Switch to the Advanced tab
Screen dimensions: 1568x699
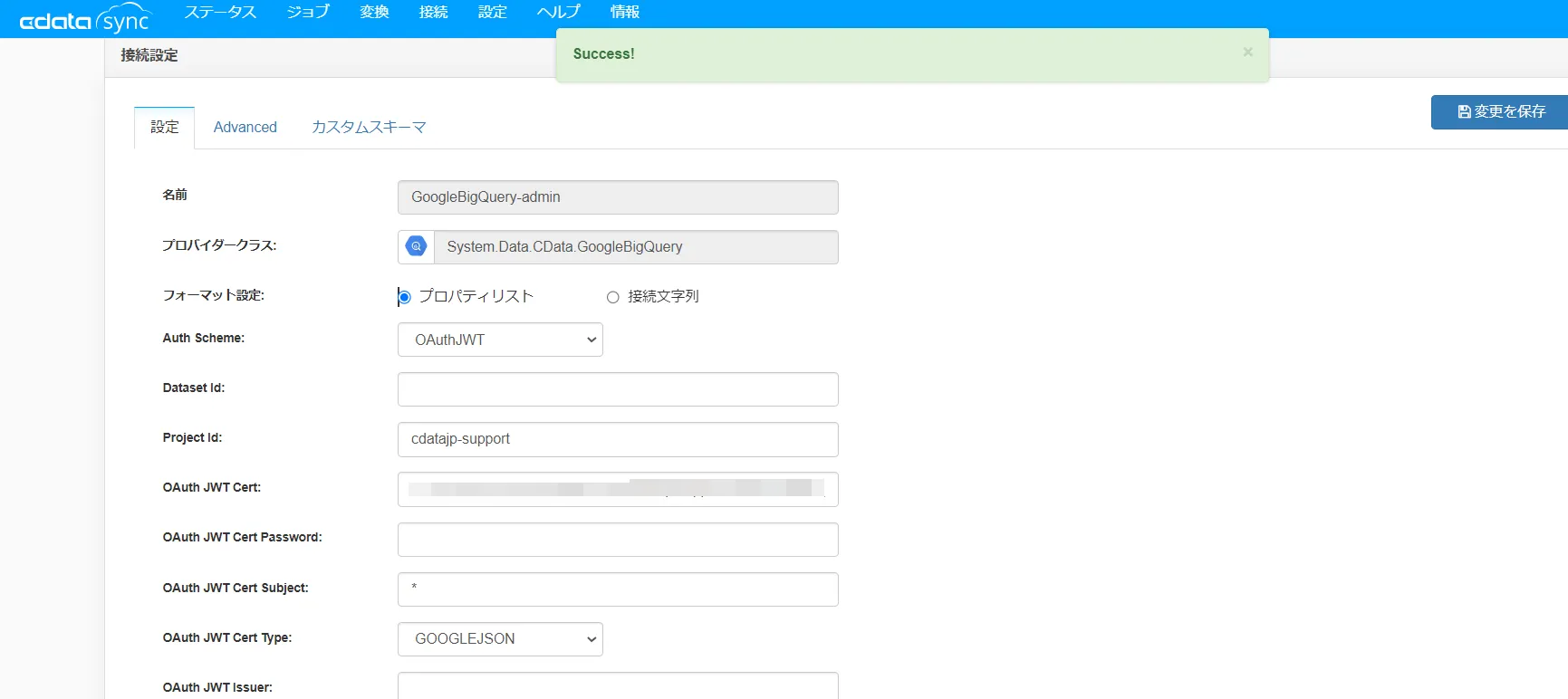coord(245,127)
